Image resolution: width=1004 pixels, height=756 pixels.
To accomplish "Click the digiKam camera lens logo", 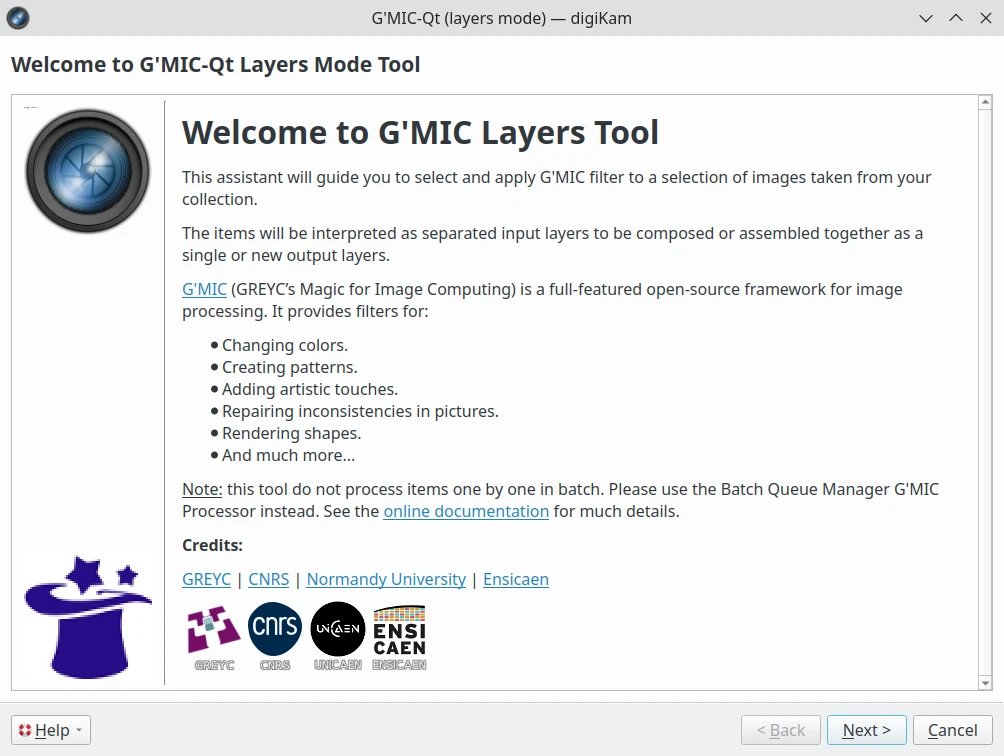I will click(x=87, y=170).
